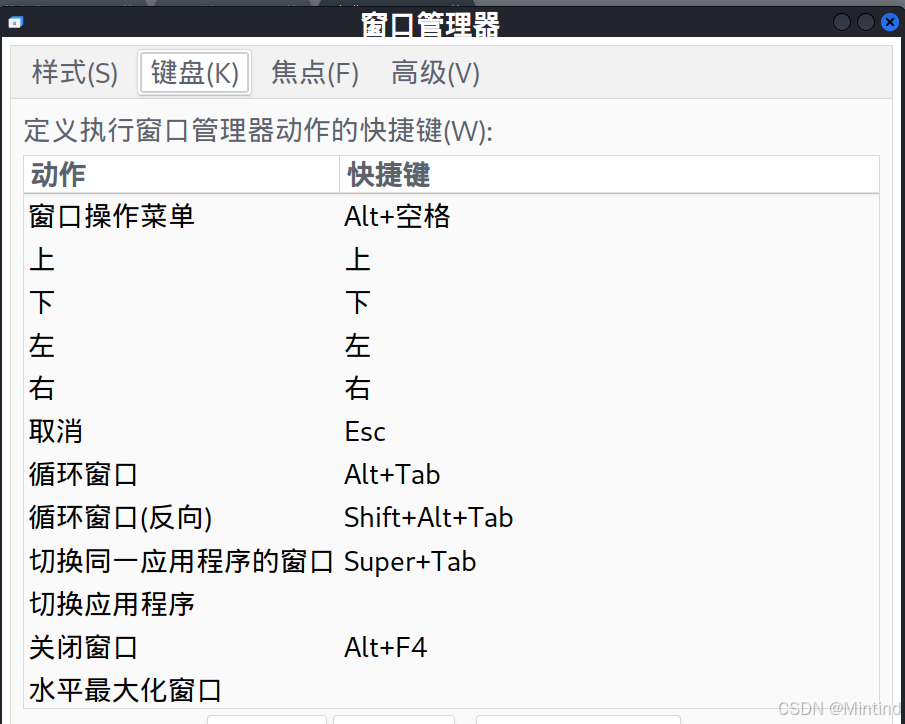Screen dimensions: 905x724
Task: Click the Super+Tab shortcut cell
Action: point(410,562)
